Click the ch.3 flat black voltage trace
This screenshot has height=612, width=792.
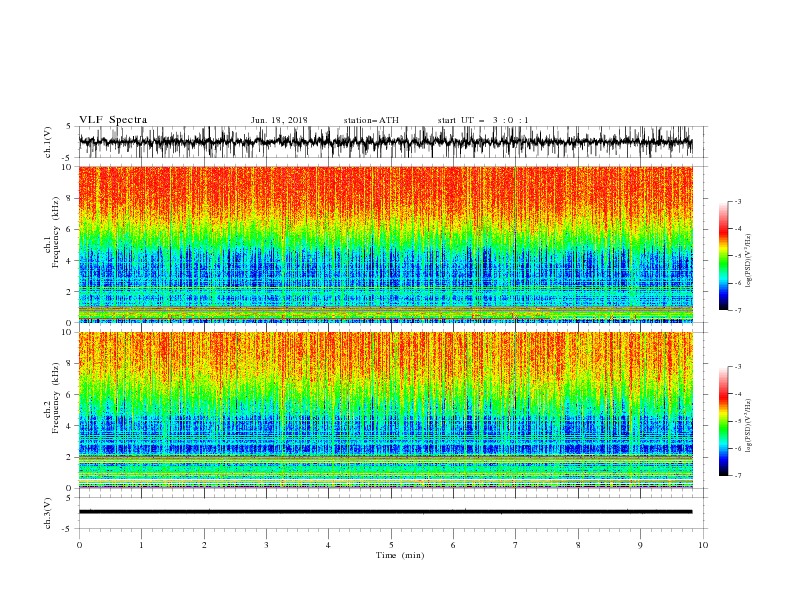coord(385,512)
